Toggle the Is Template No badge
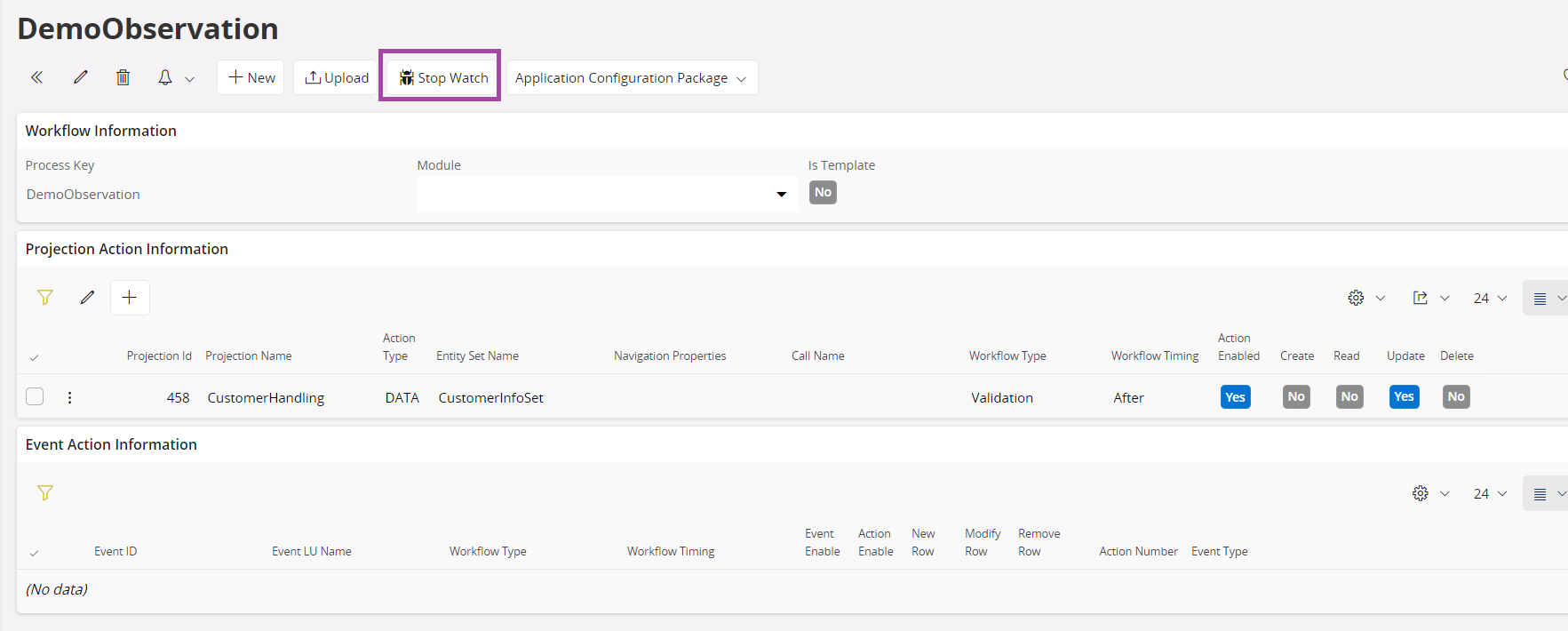 [823, 193]
